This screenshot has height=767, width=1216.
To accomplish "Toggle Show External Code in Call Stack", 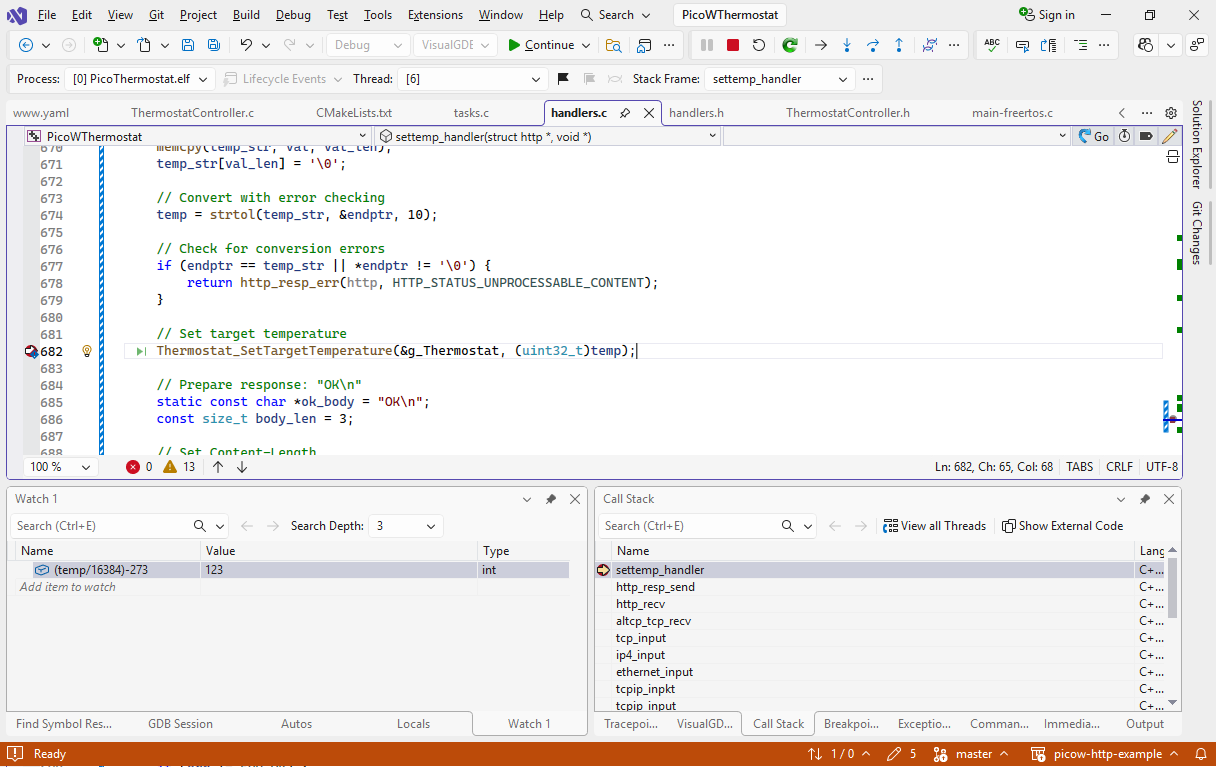I will [1062, 526].
